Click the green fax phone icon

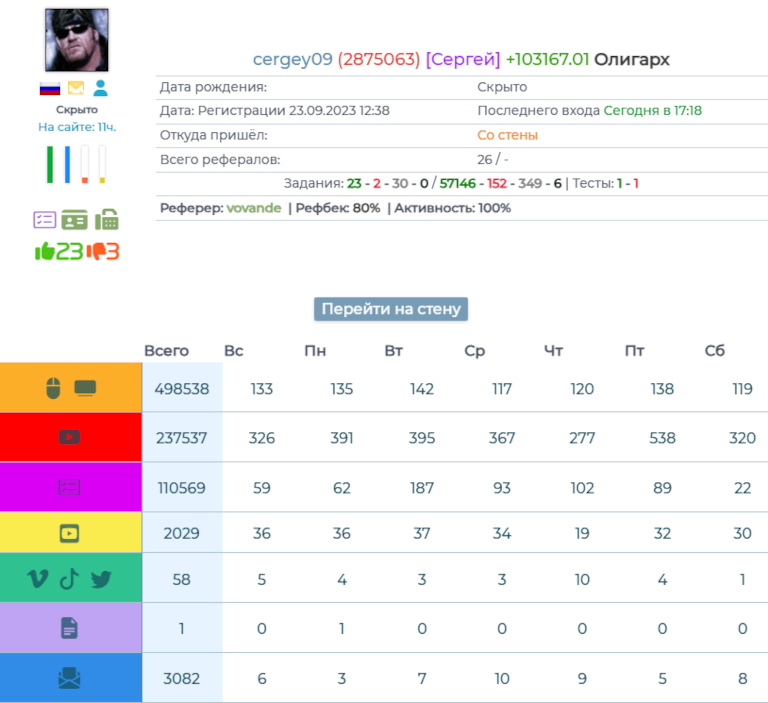point(106,219)
